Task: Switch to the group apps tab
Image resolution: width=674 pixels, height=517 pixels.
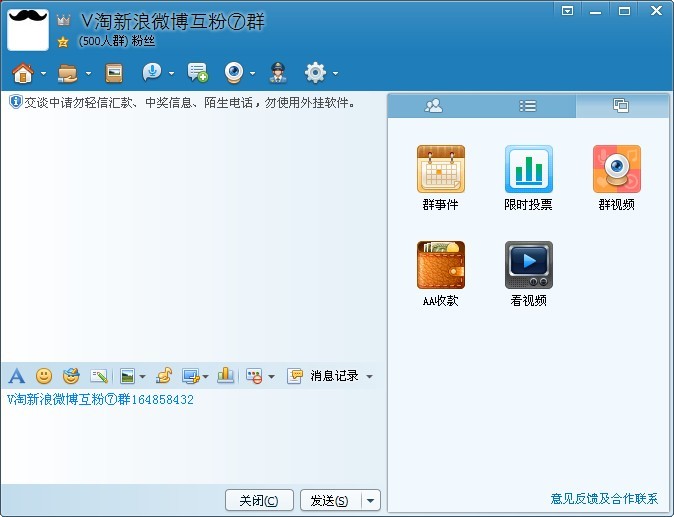Action: click(620, 105)
